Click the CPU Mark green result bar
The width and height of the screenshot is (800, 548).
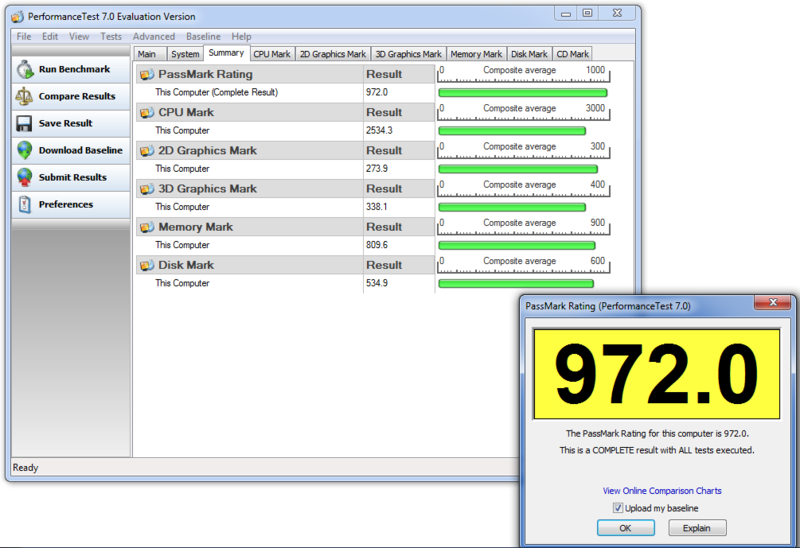point(512,131)
